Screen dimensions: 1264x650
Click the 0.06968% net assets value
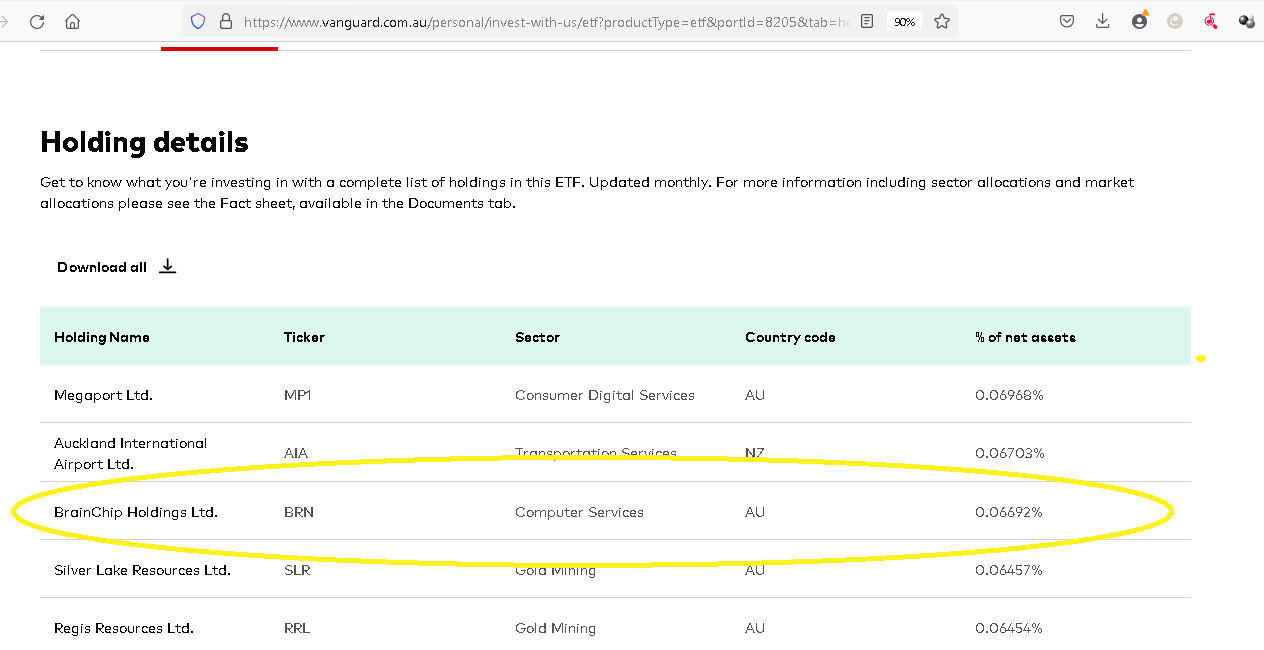1009,395
